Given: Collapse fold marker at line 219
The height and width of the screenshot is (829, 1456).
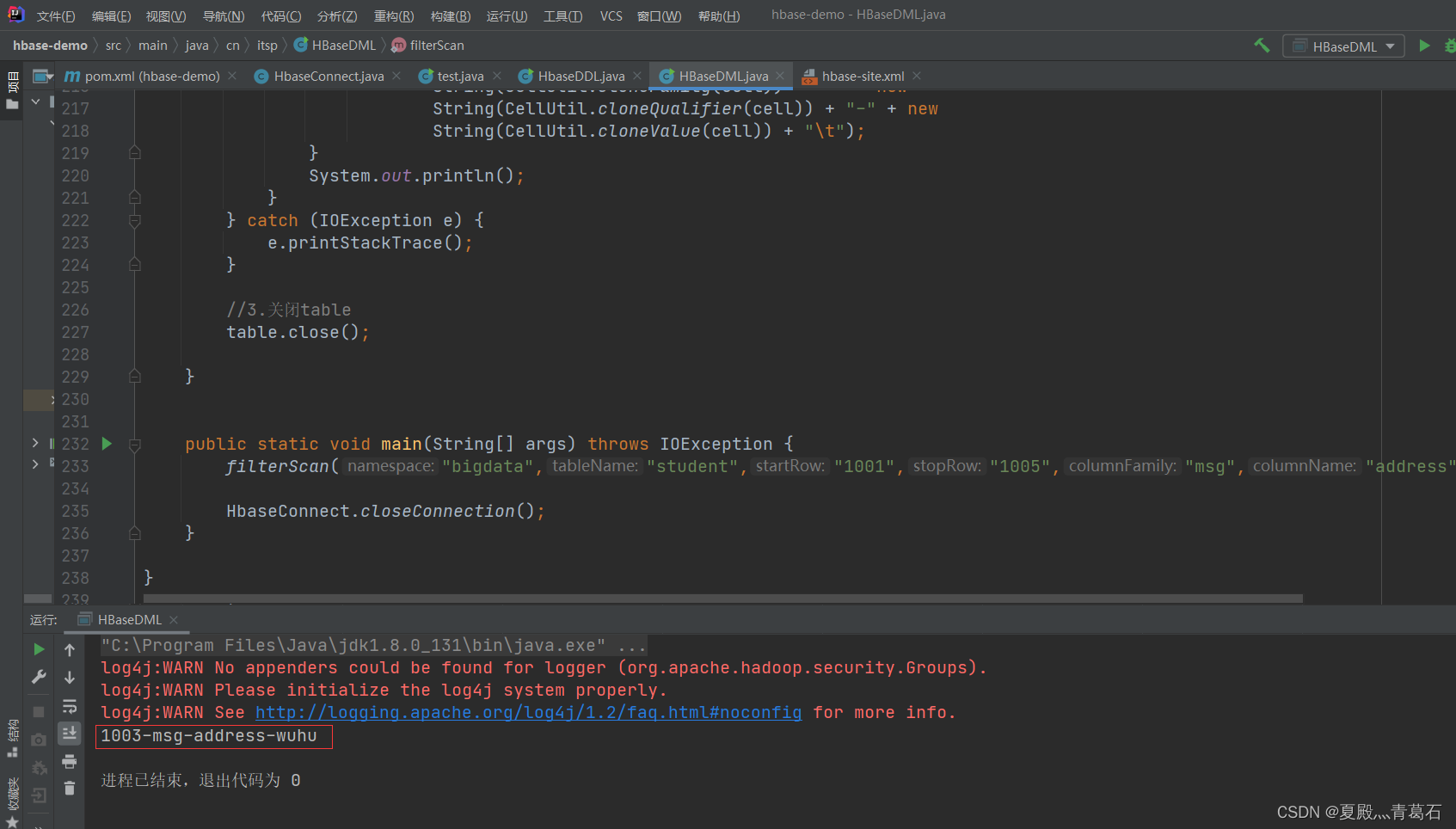Looking at the screenshot, I should [x=135, y=153].
